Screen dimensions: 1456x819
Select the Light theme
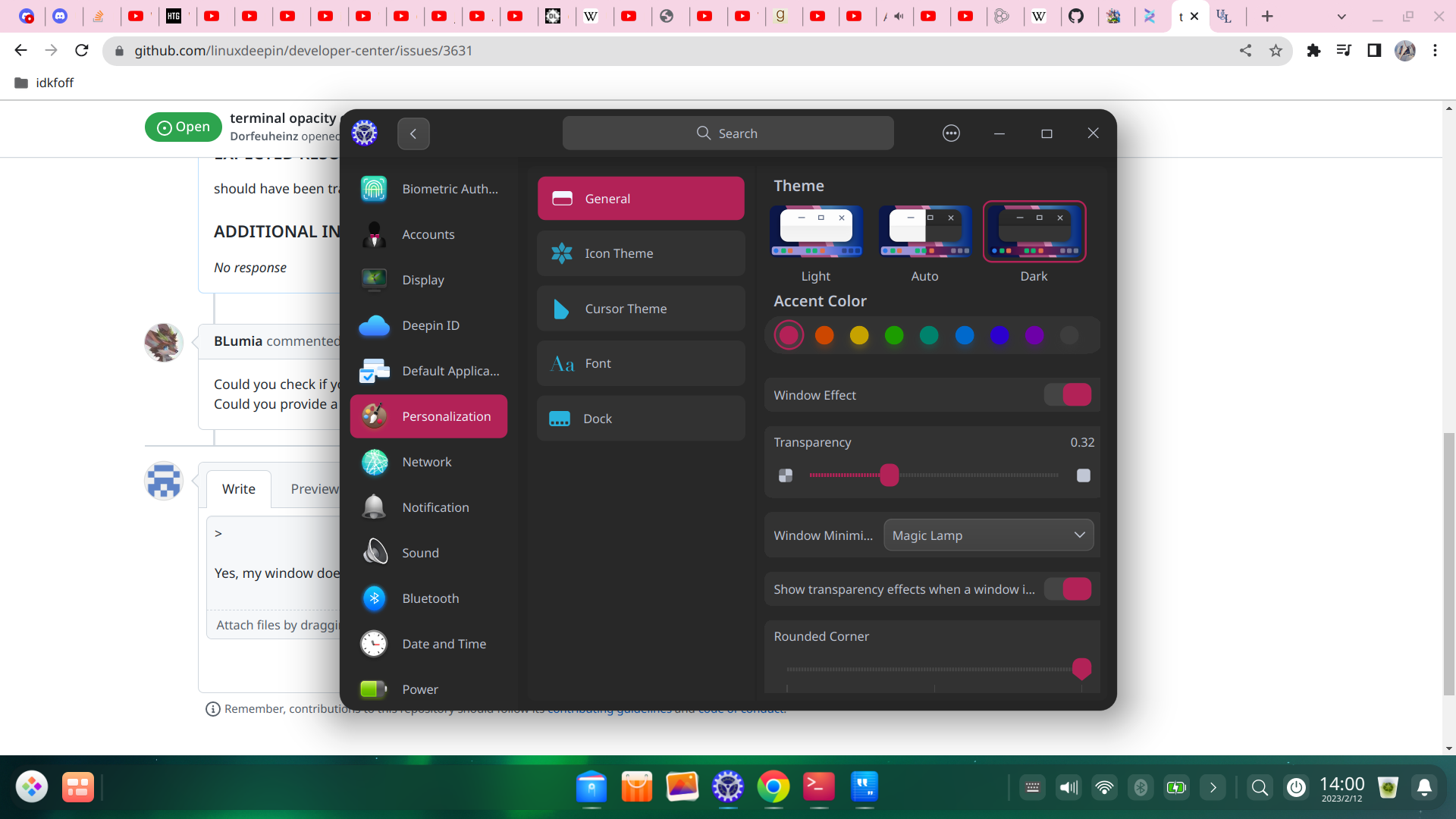tap(816, 232)
